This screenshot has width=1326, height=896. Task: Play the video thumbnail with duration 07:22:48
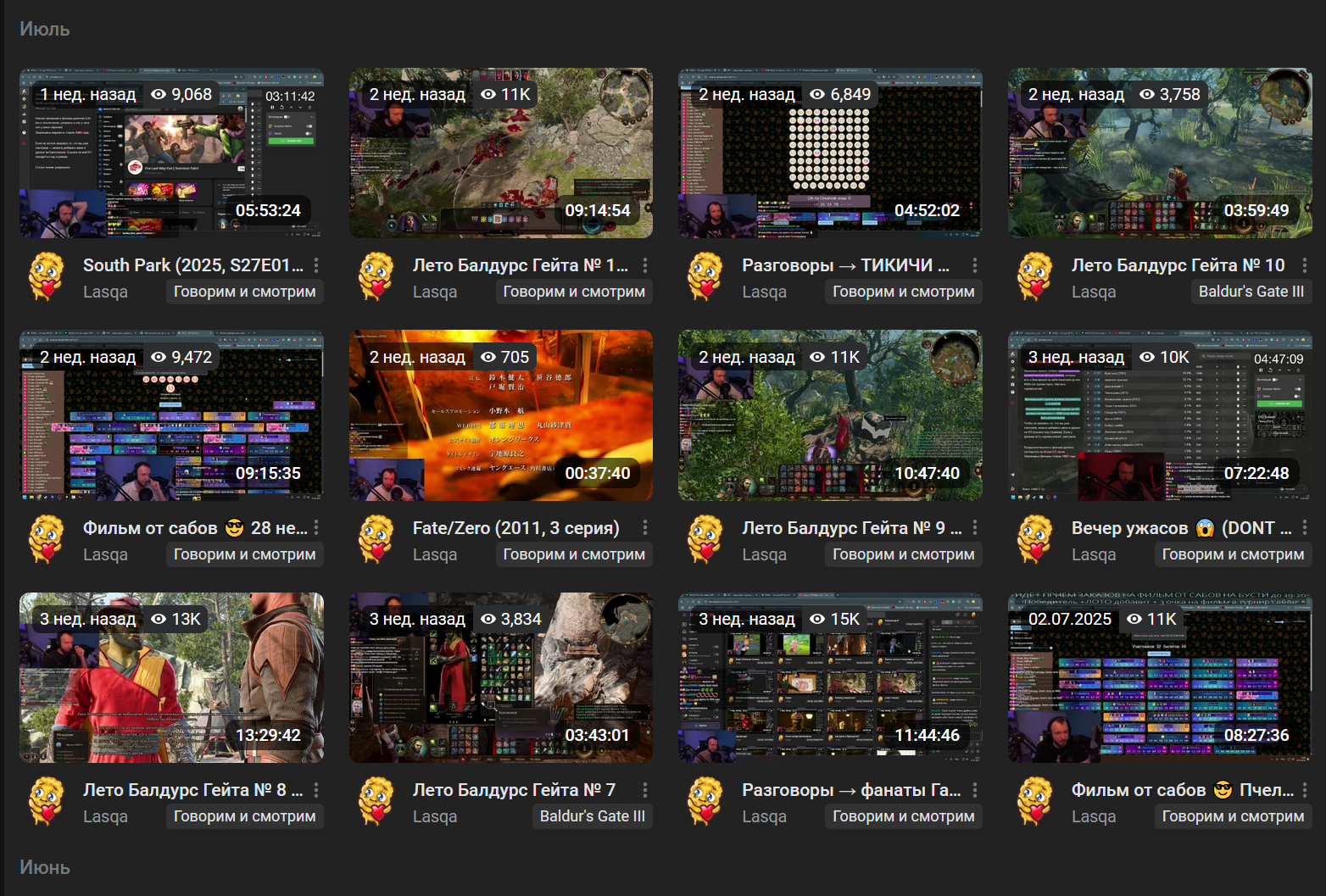pyautogui.click(x=1160, y=415)
